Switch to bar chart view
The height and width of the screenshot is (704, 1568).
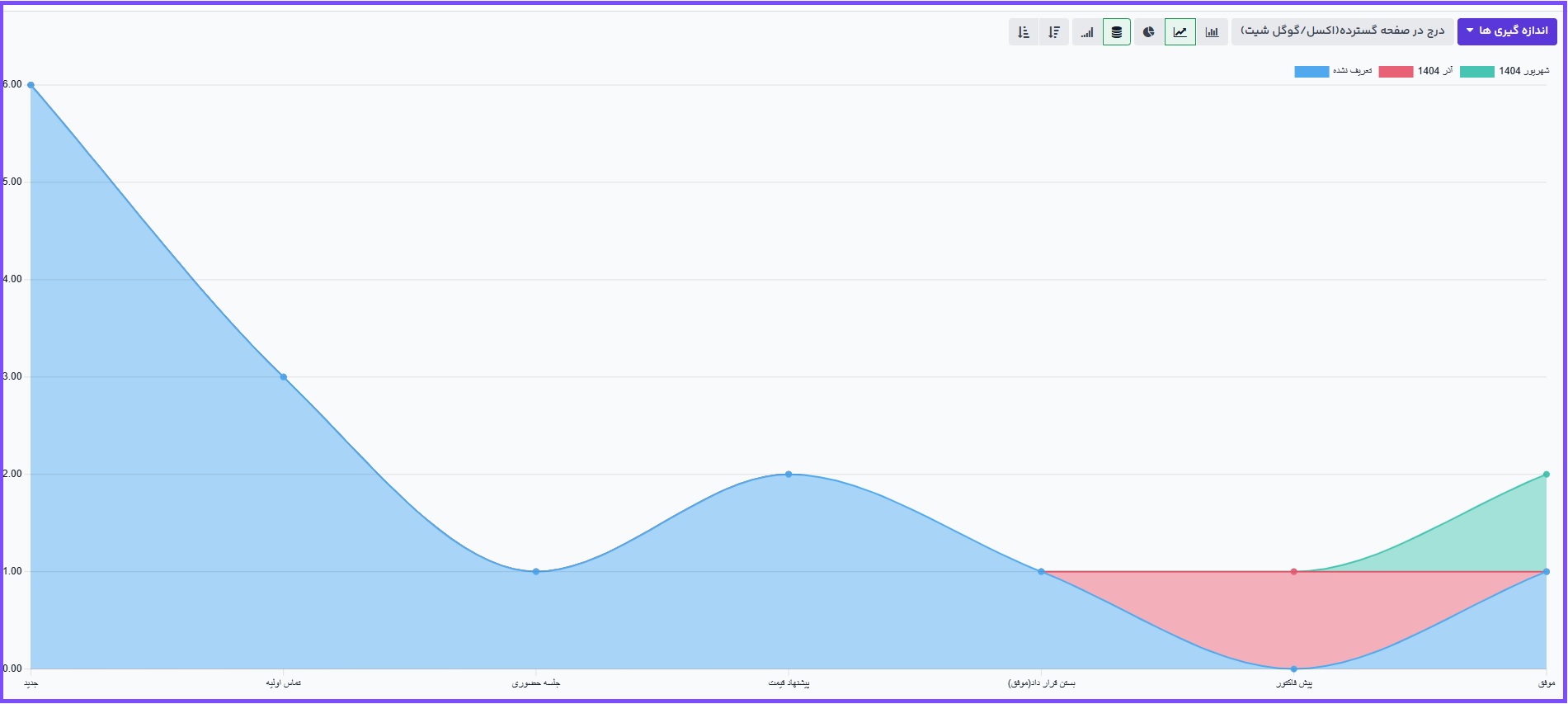point(1212,32)
